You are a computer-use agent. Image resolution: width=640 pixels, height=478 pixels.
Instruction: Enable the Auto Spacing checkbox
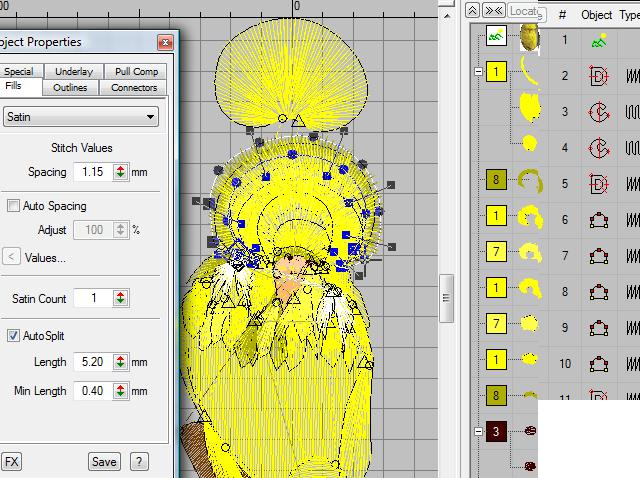pos(13,206)
